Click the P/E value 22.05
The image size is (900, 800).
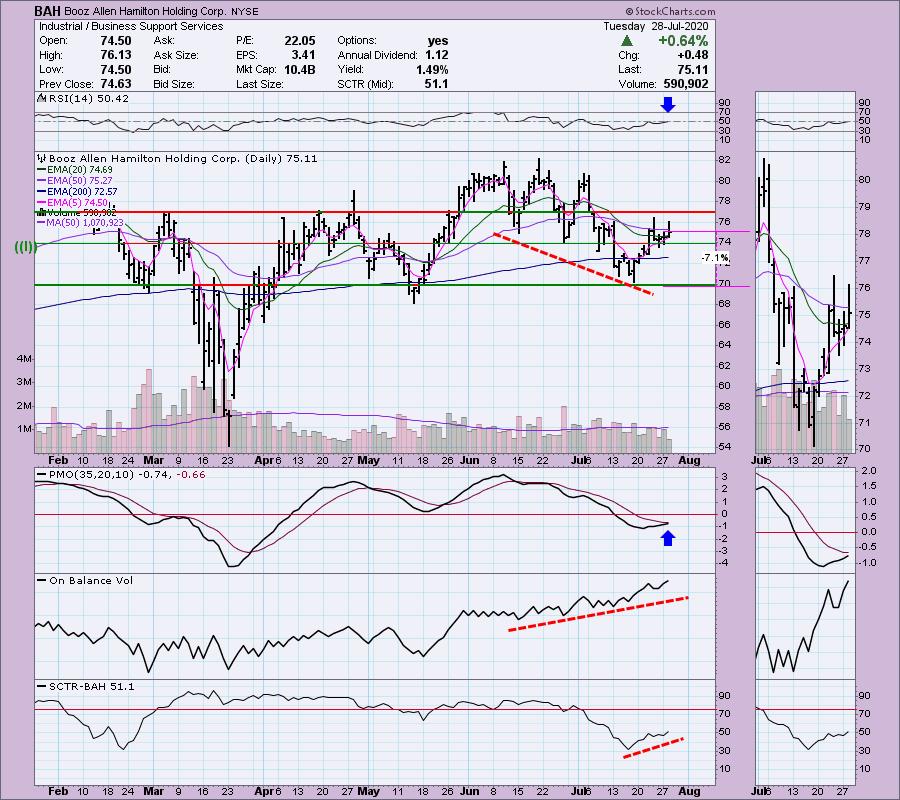tap(300, 41)
